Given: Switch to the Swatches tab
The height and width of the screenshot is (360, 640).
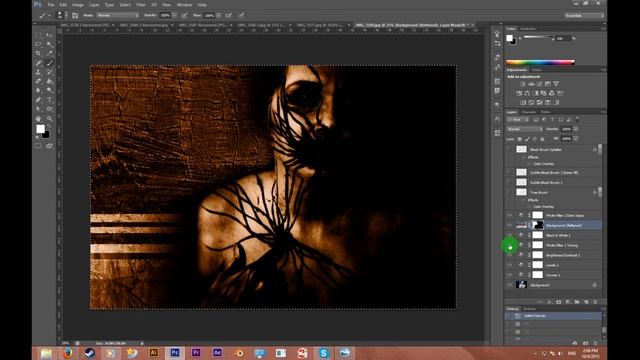Looking at the screenshot, I should click(x=528, y=29).
